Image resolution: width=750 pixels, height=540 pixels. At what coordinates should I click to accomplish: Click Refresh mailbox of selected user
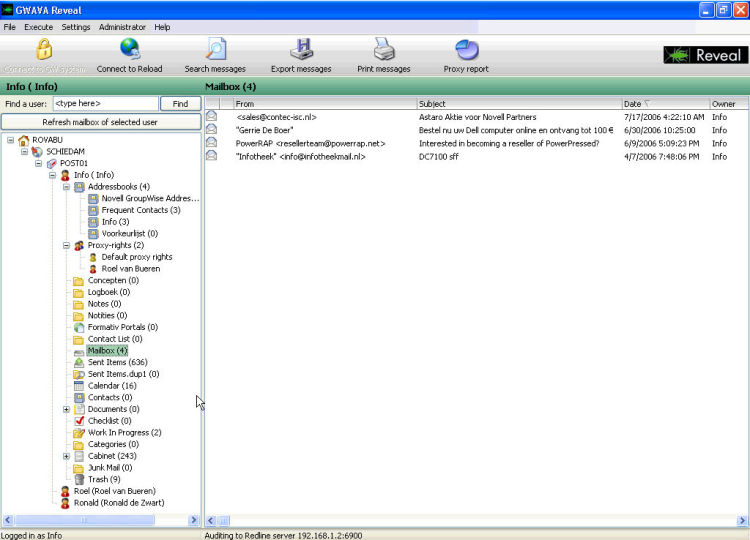pyautogui.click(x=101, y=122)
